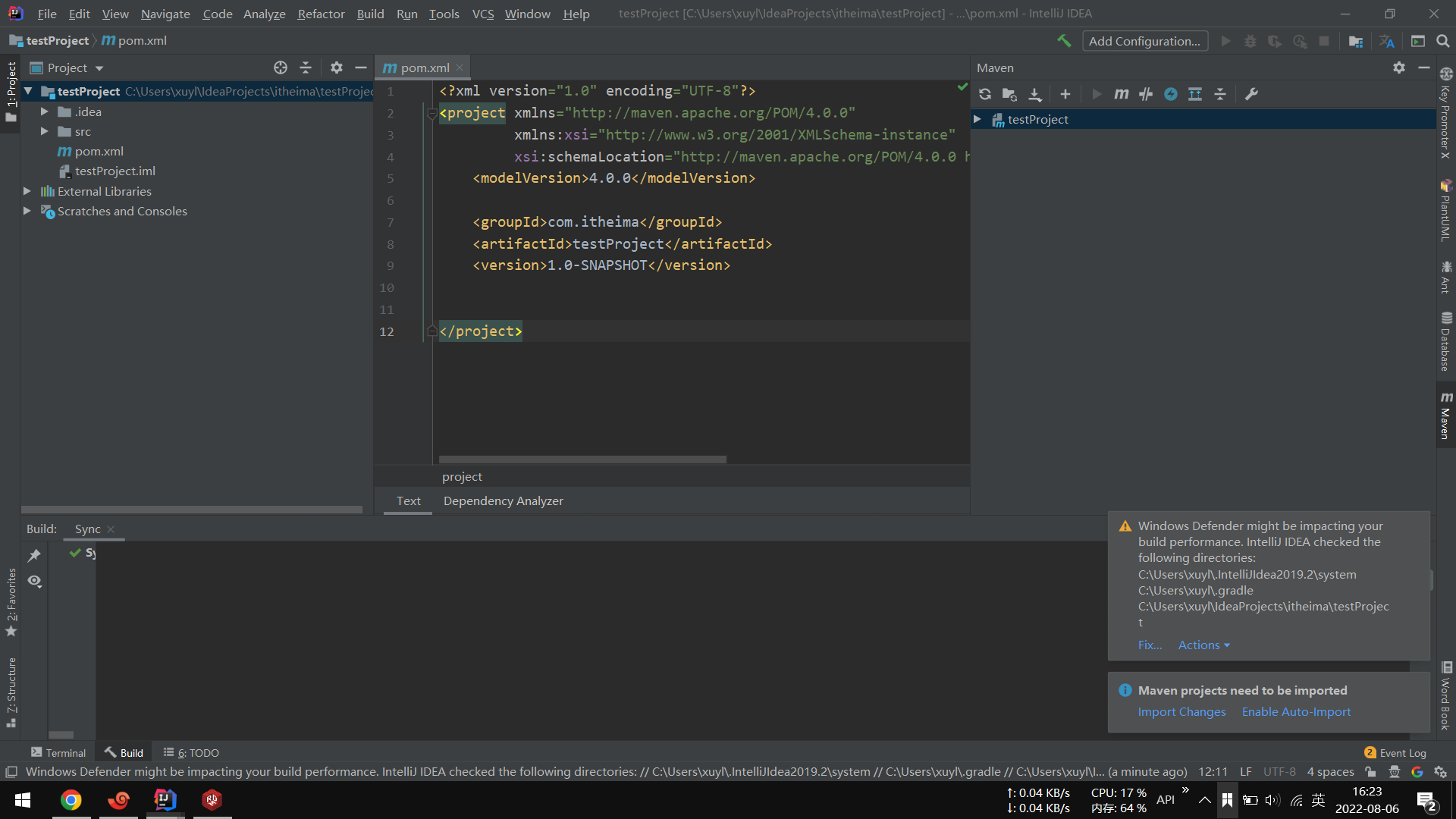The width and height of the screenshot is (1456, 819).
Task: Click the Maven add dependency icon
Action: point(1064,93)
